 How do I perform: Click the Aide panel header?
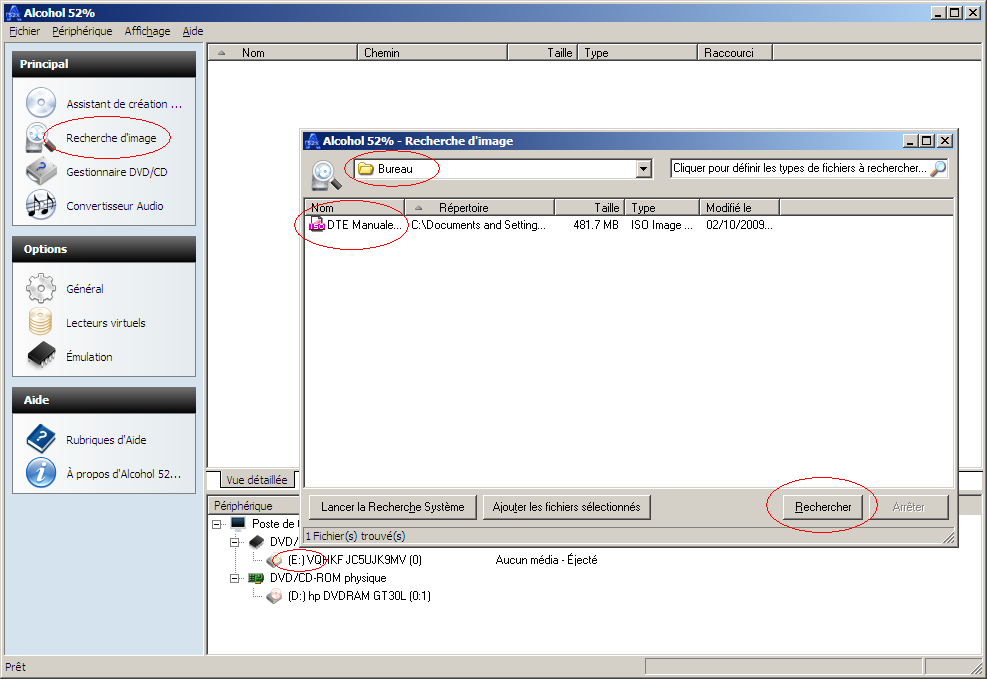[104, 400]
